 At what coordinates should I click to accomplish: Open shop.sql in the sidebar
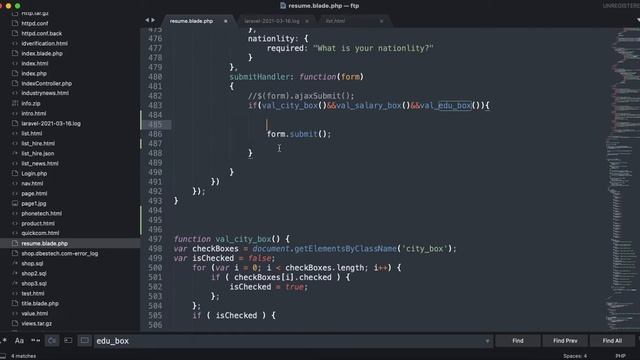pos(32,263)
